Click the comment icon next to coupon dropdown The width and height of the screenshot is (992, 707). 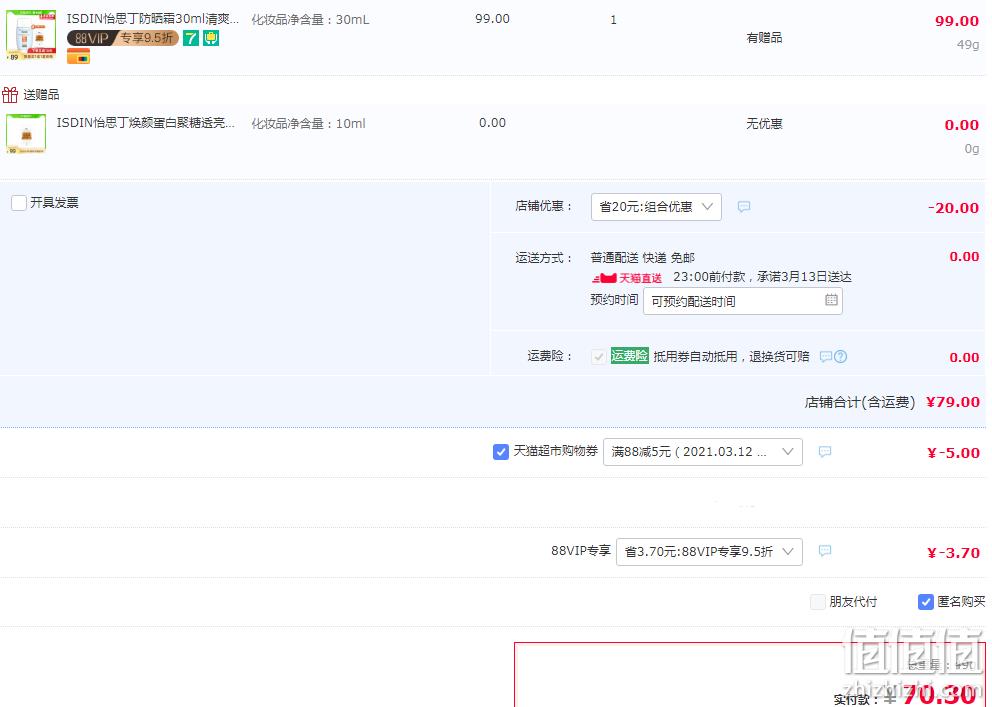(x=825, y=452)
